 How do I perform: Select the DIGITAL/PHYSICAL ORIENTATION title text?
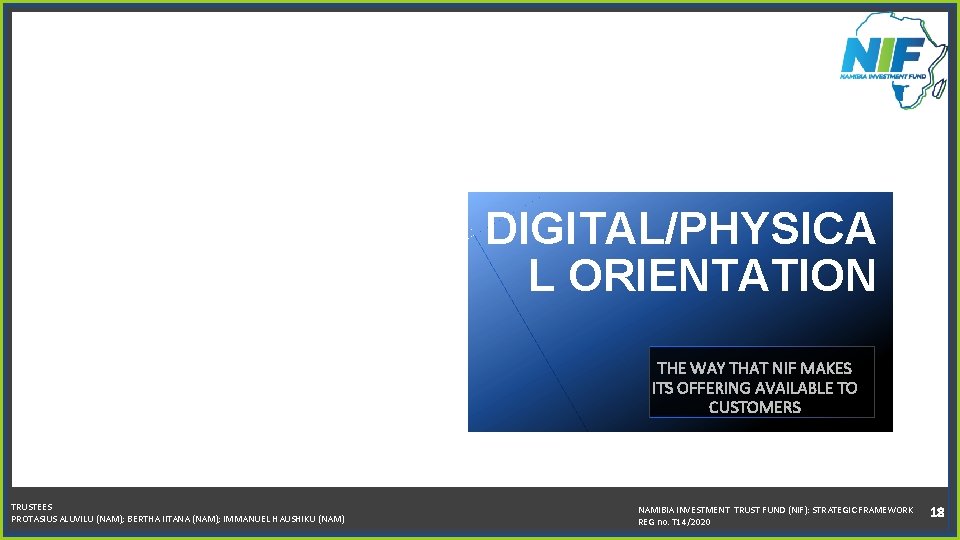(680, 252)
